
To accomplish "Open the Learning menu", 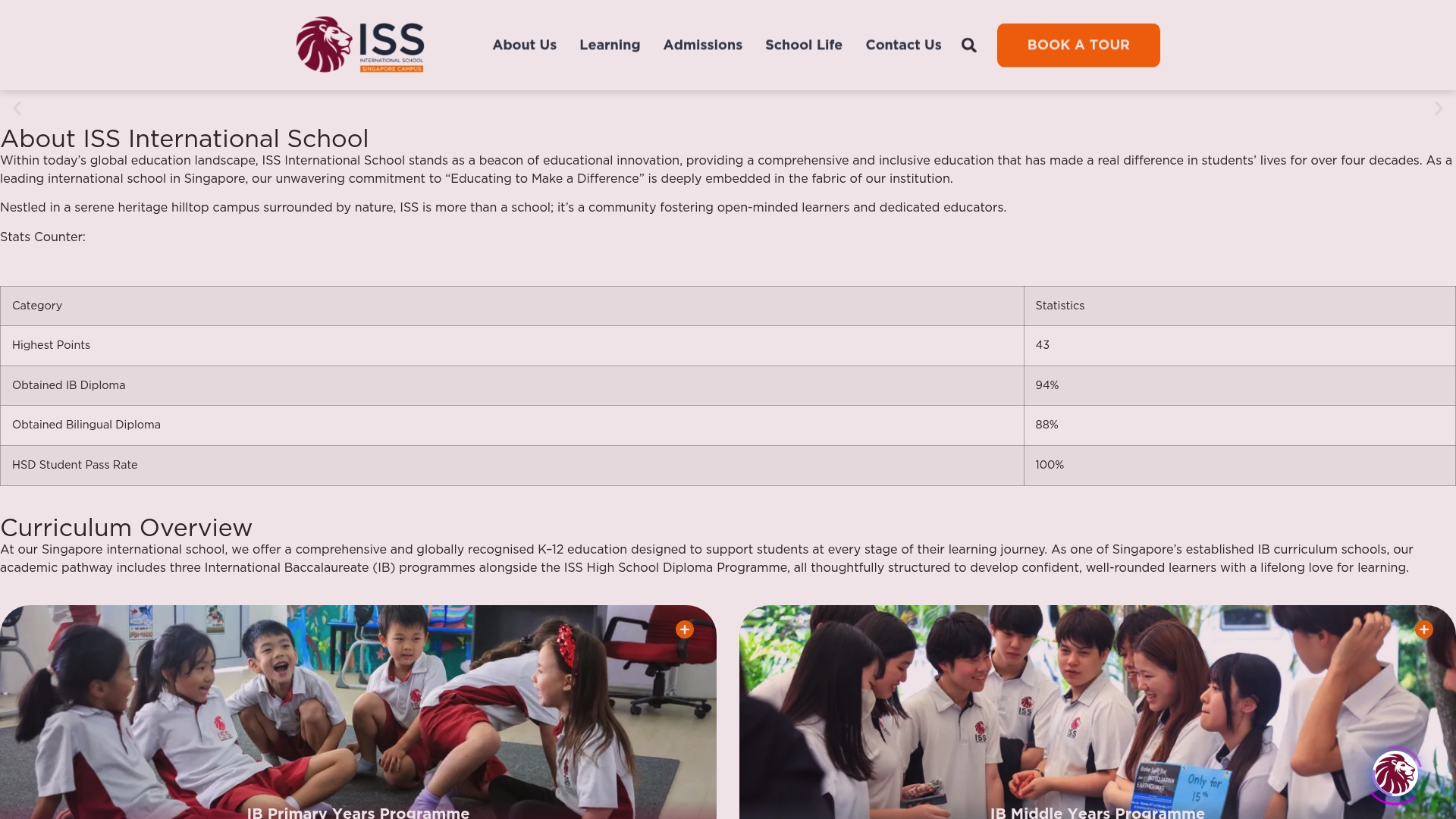I will [610, 45].
